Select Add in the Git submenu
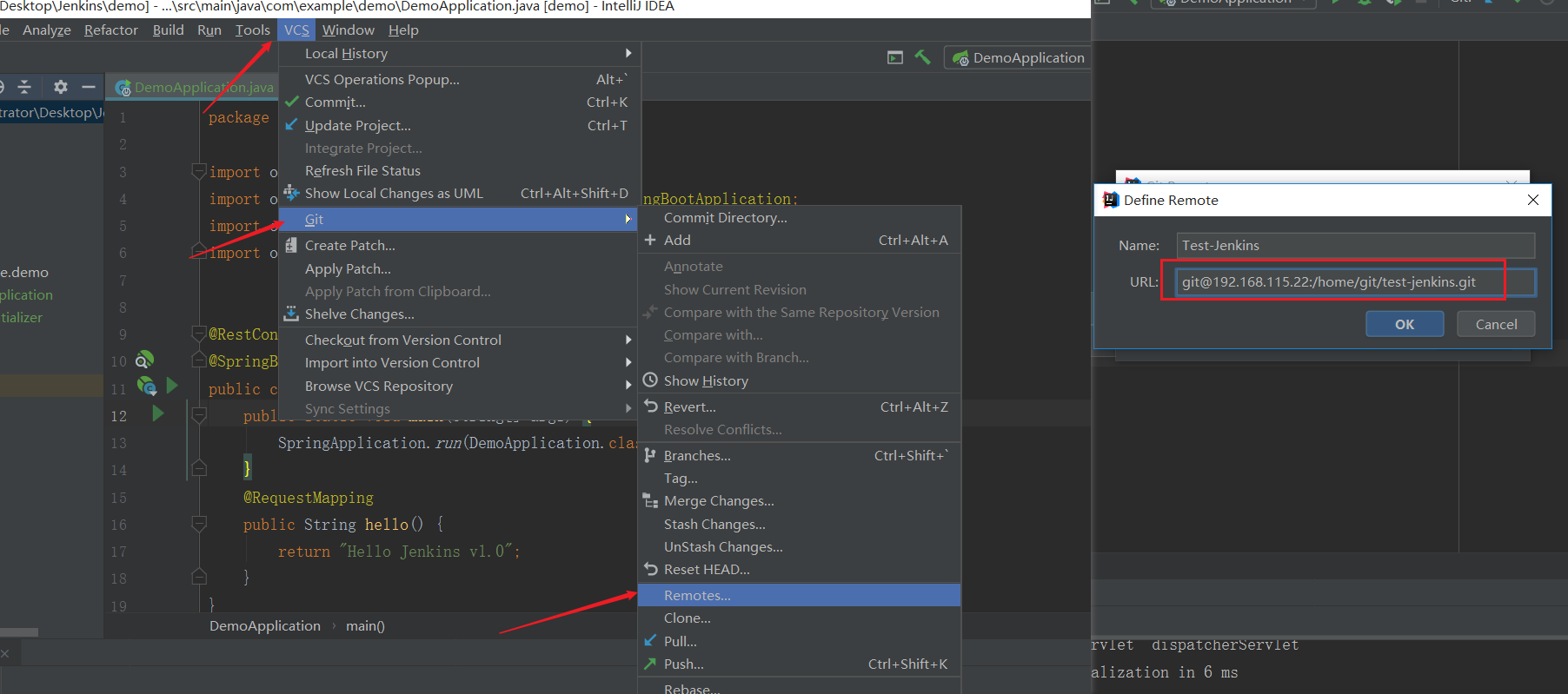Viewport: 1568px width, 694px height. click(800, 241)
